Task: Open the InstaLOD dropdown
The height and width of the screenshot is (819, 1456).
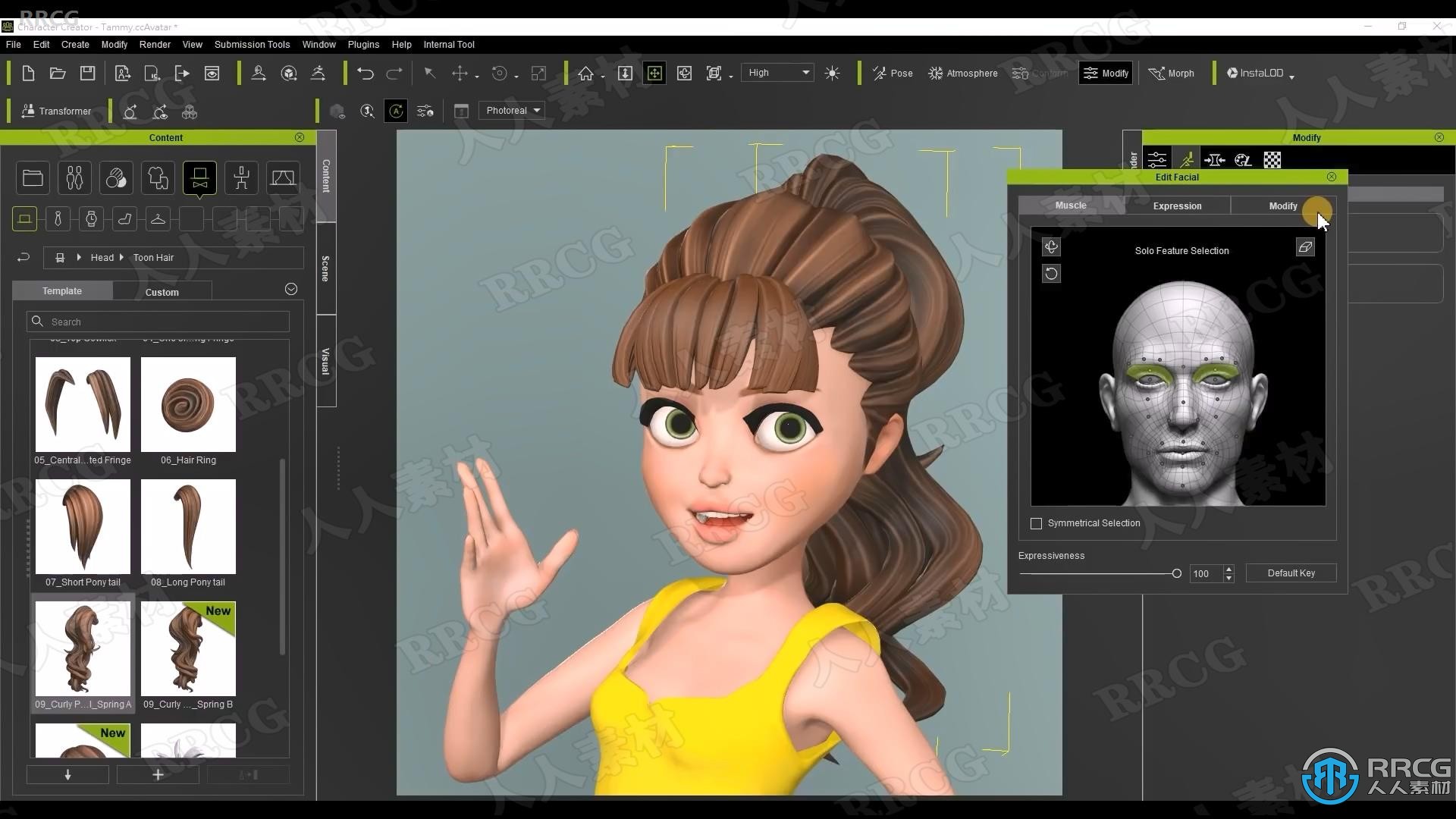Action: [1260, 73]
